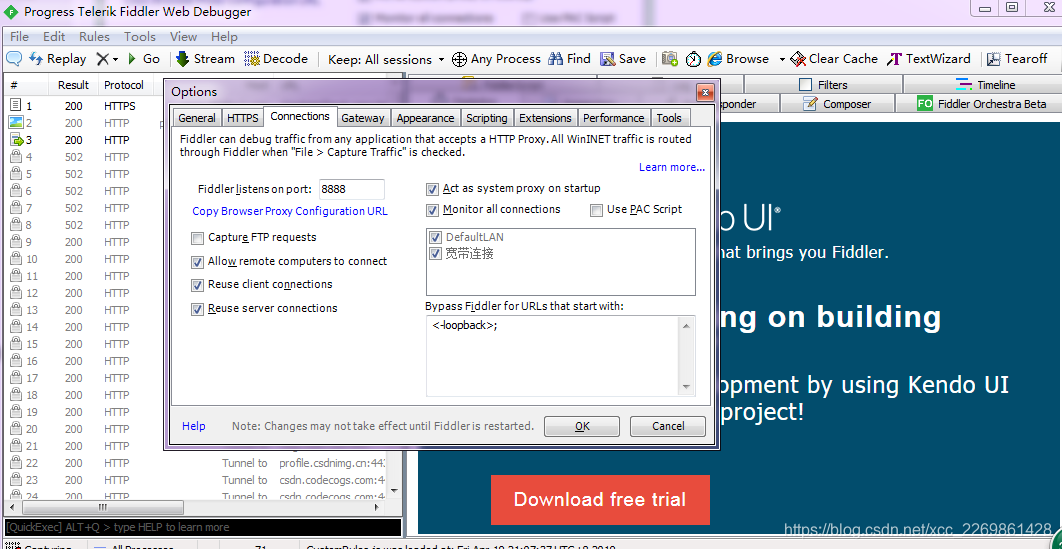Click the camera screenshot toolbar icon
1062x549 pixels.
coord(670,59)
